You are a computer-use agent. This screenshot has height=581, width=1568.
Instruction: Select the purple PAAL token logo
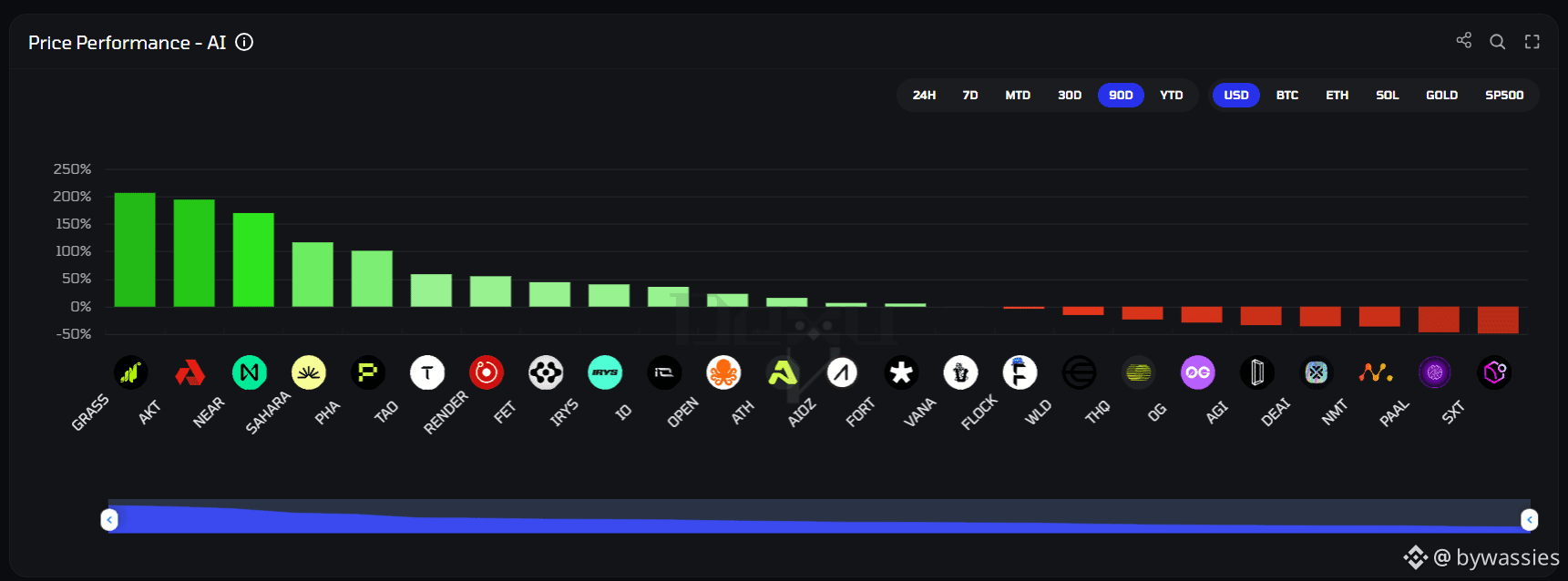pyautogui.click(x=1435, y=372)
